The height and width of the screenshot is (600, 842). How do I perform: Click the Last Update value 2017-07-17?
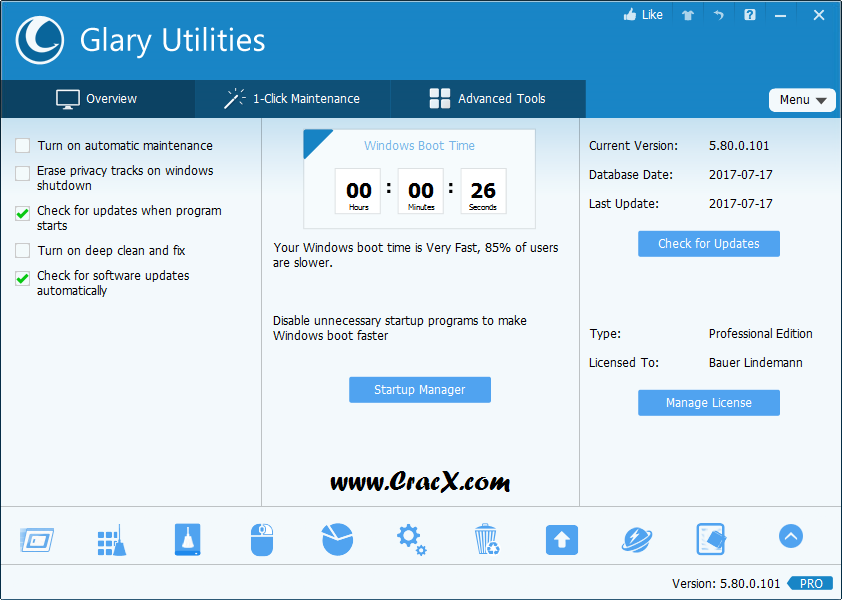[741, 204]
